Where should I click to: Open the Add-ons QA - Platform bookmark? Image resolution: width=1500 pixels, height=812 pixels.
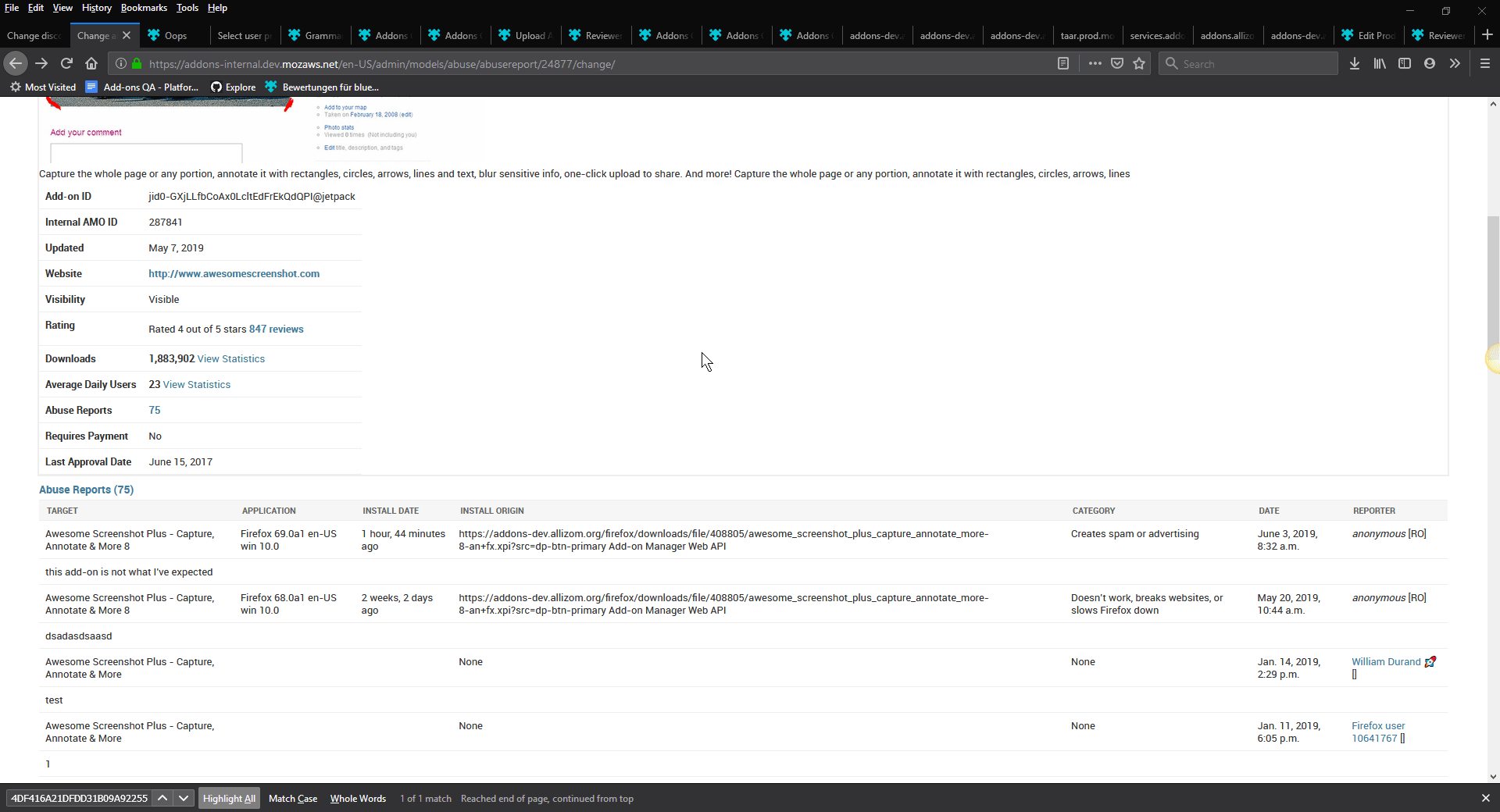(142, 87)
